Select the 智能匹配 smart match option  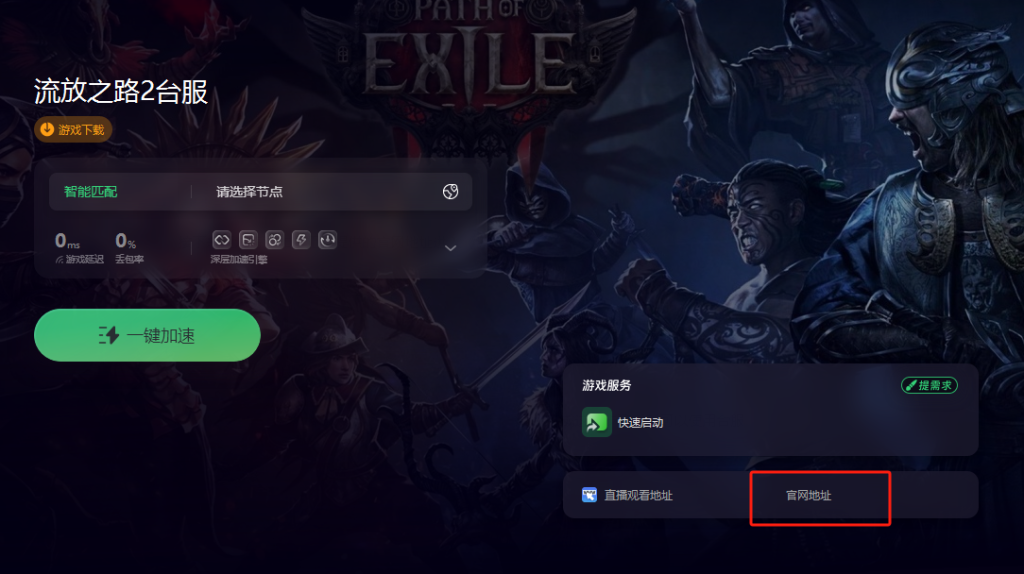tap(90, 191)
